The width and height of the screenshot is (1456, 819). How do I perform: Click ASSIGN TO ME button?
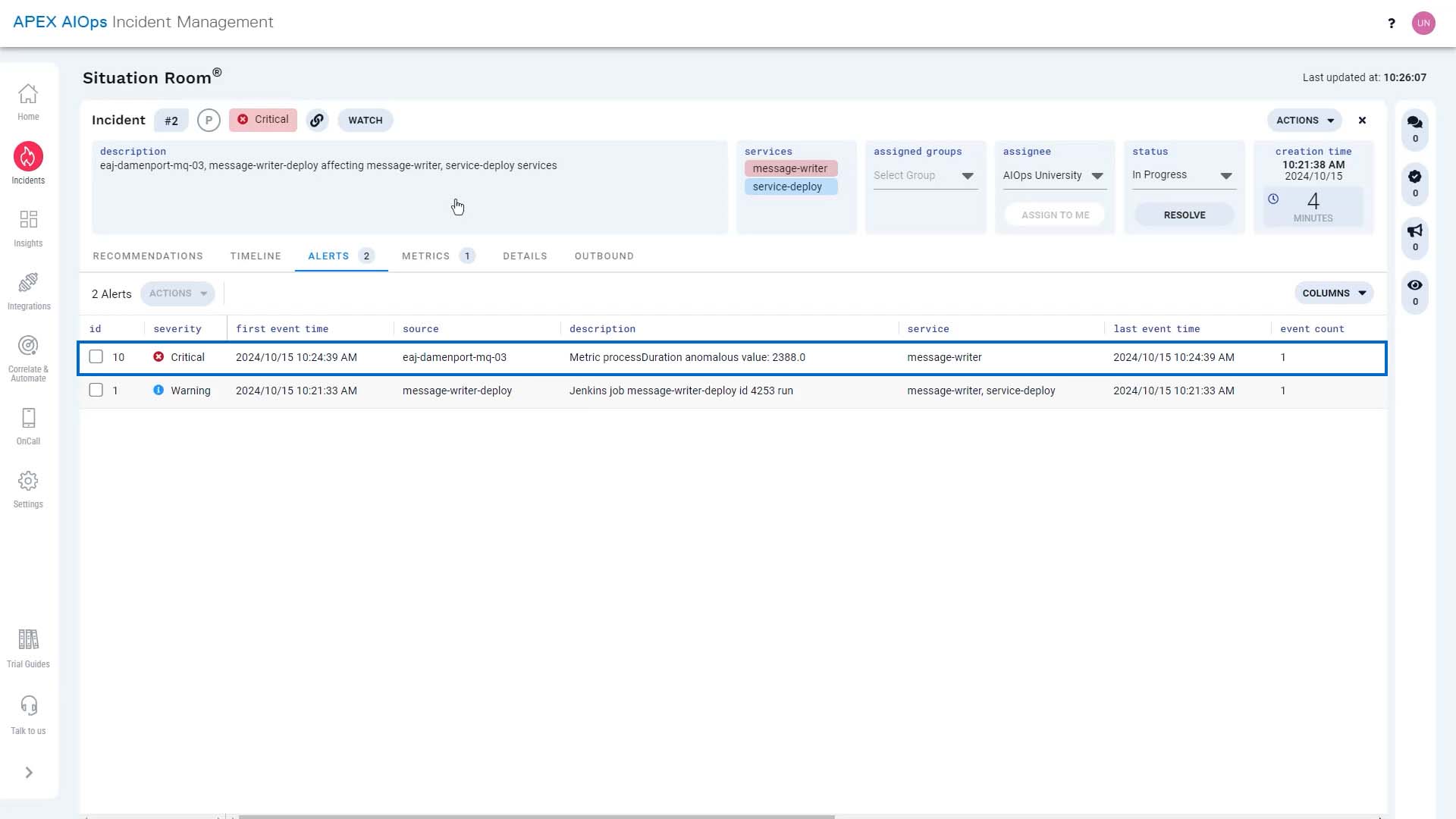click(x=1056, y=214)
